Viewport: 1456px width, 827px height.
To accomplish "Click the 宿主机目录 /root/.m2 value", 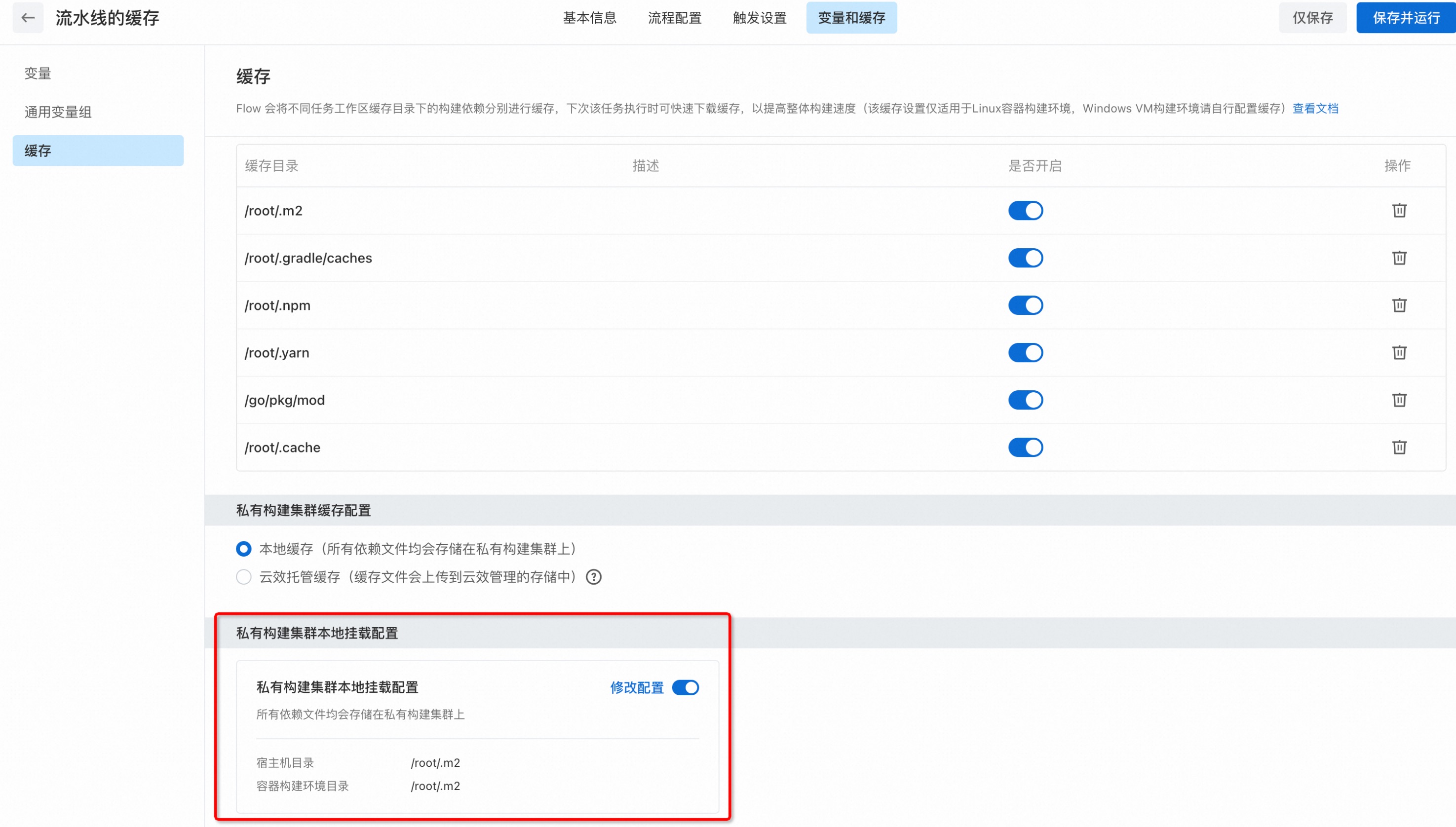I will (436, 763).
